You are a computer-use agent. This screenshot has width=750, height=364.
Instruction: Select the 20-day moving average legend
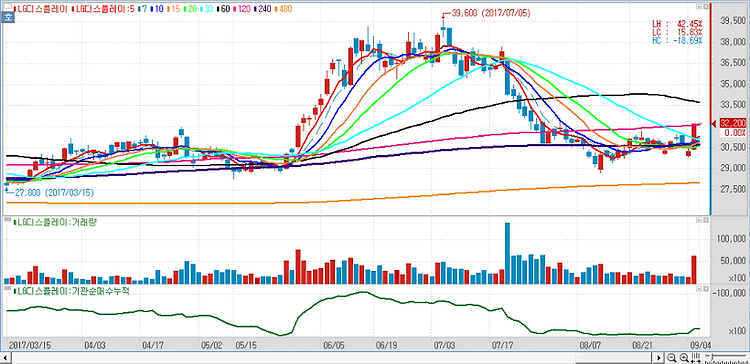click(x=189, y=9)
